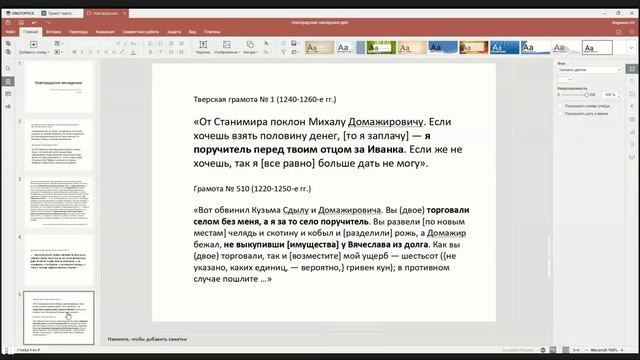This screenshot has width=640, height=360.
Task: Select slide 5 thumbnail
Action: 59,318
